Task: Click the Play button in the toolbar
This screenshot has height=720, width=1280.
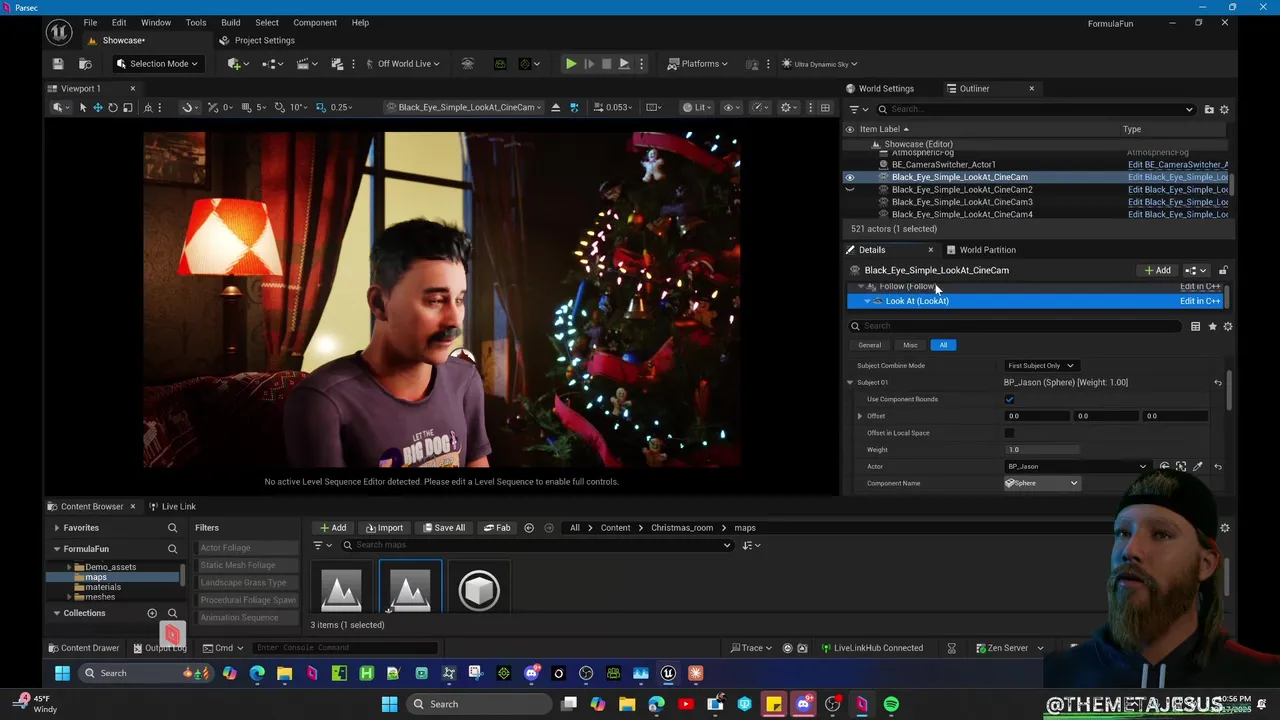Action: (571, 64)
